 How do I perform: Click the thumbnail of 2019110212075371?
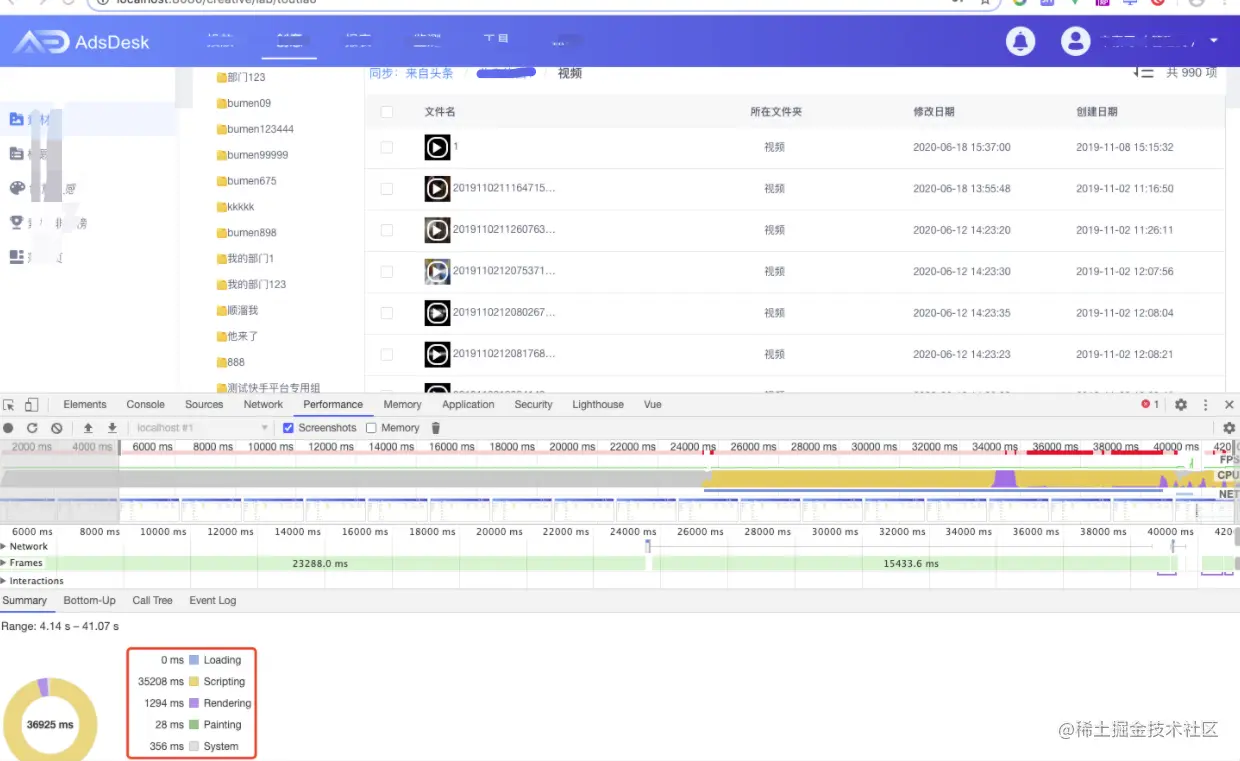(x=437, y=271)
